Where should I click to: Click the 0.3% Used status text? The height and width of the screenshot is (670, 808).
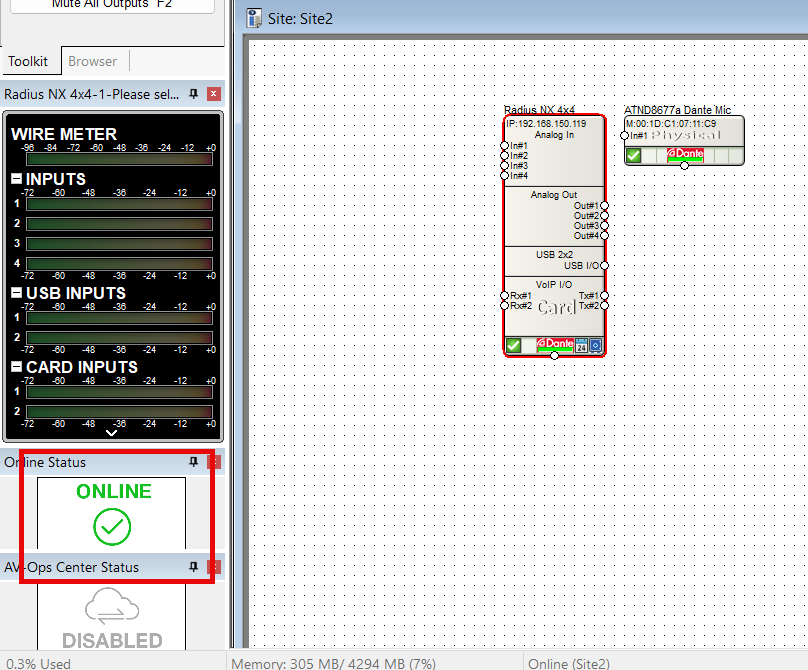(38, 663)
